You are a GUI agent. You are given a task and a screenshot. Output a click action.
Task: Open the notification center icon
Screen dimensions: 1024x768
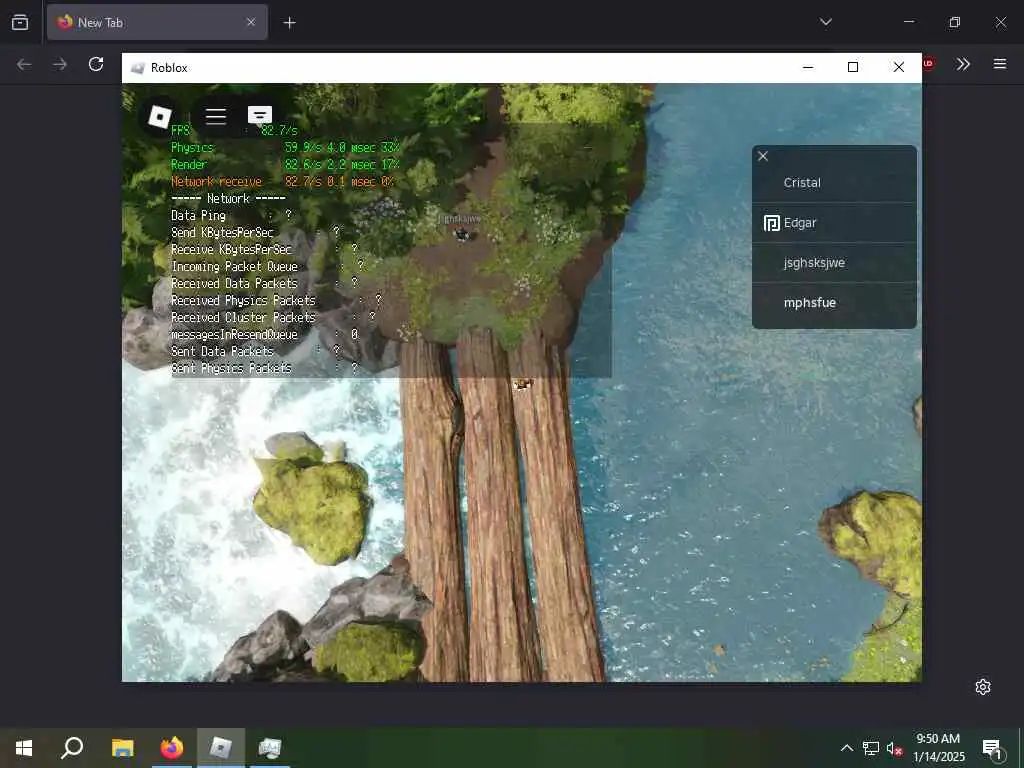[992, 748]
